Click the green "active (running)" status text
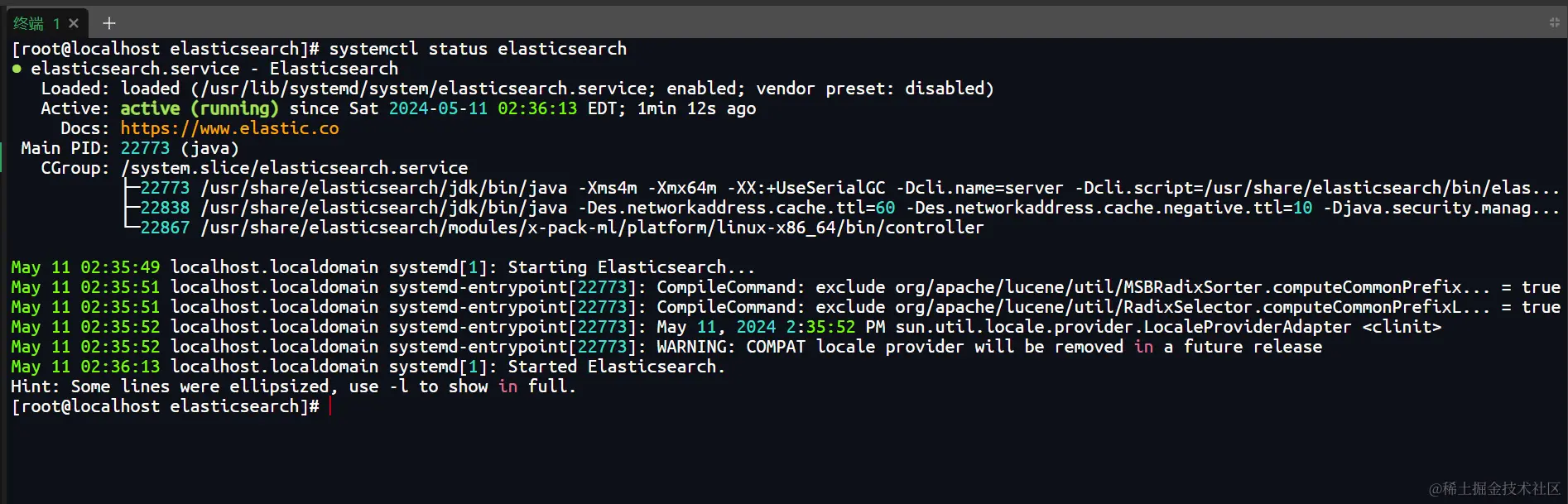 pos(200,108)
